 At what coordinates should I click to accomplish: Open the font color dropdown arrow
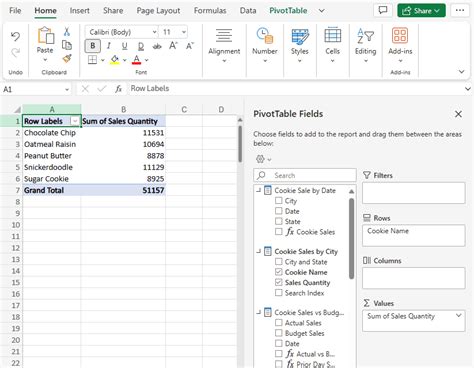[x=146, y=60]
